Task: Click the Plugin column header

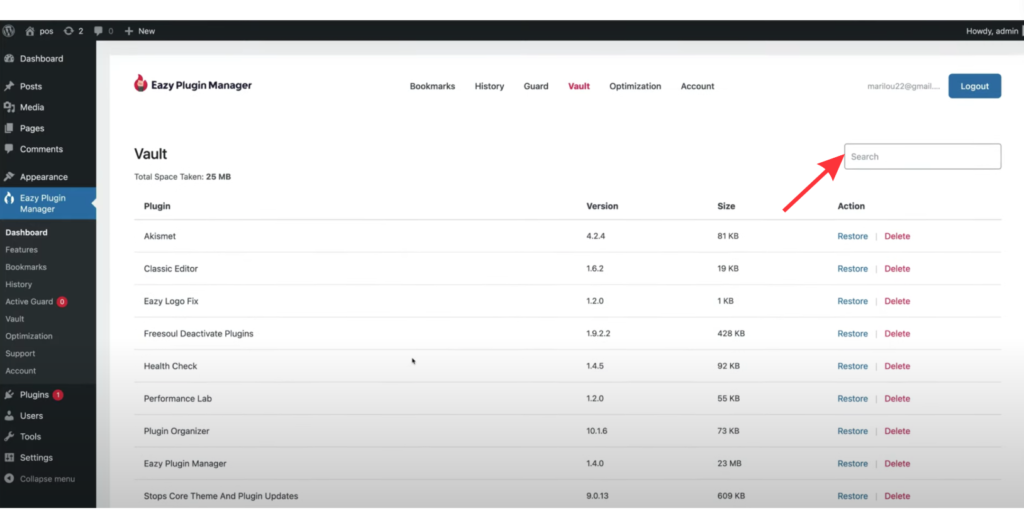Action: click(157, 206)
